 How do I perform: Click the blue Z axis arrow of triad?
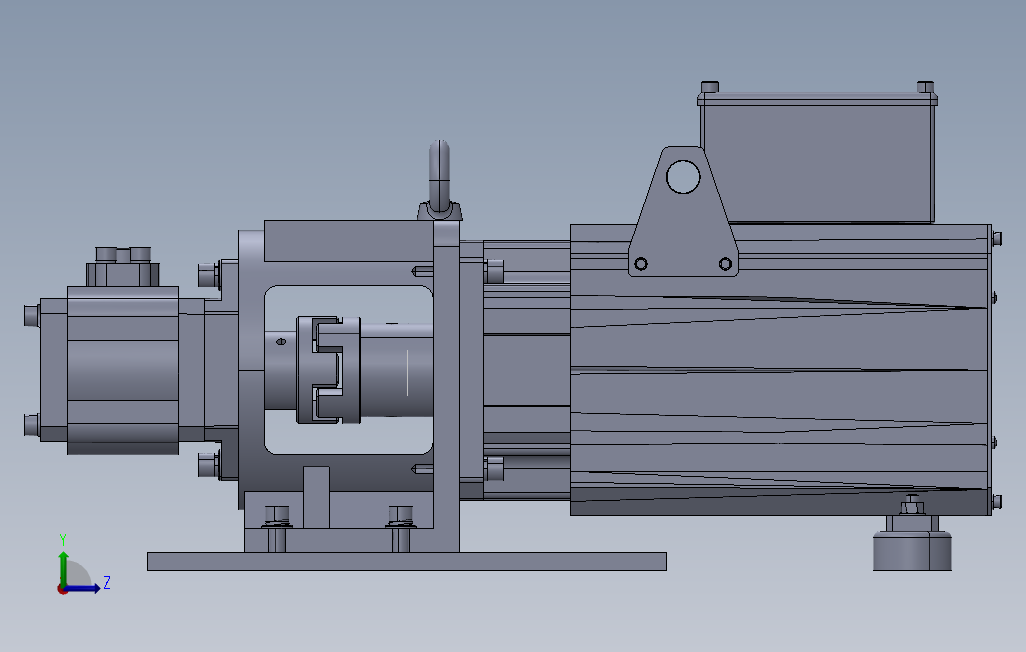[83, 589]
